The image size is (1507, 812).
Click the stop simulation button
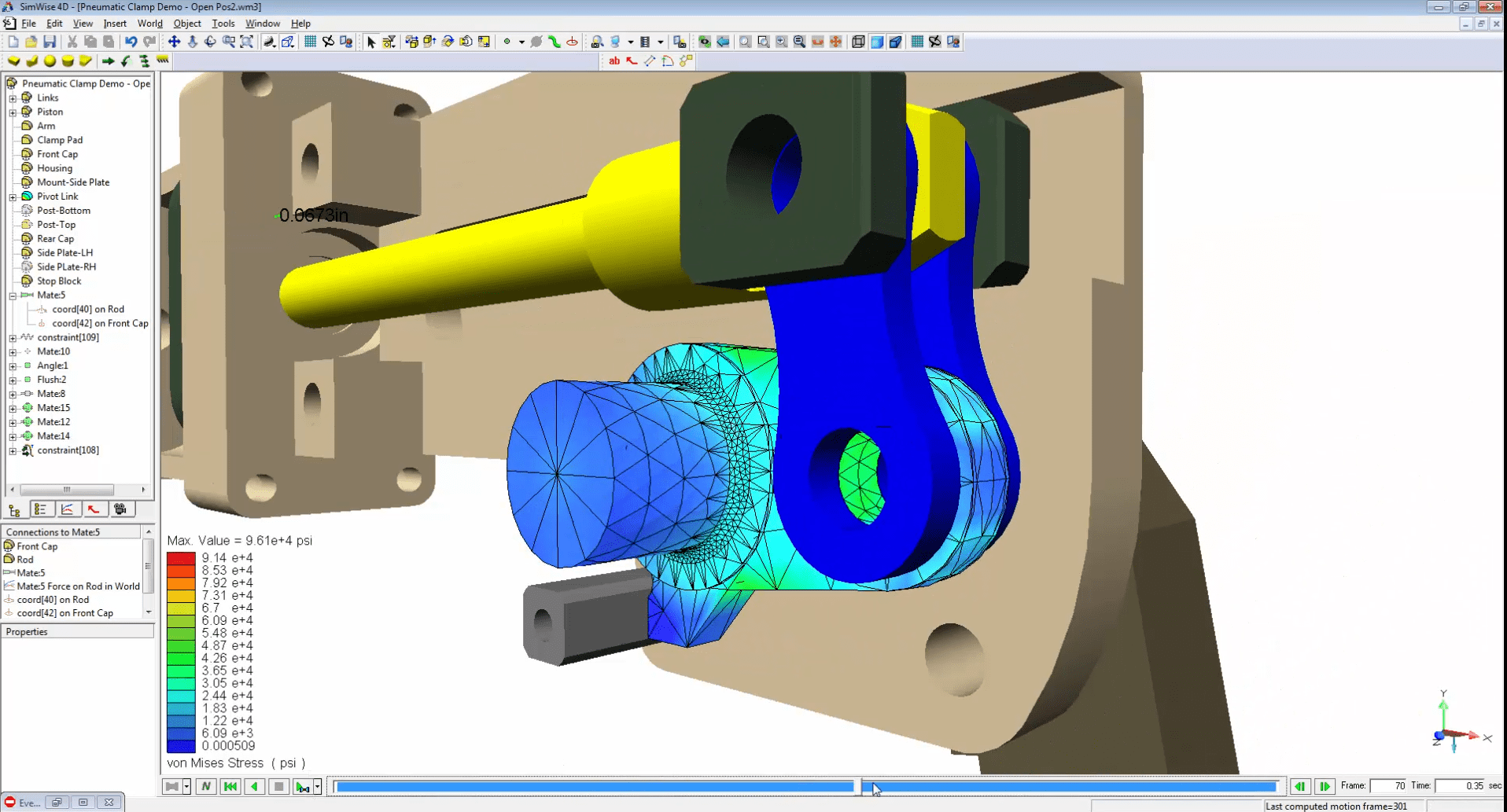(x=278, y=786)
